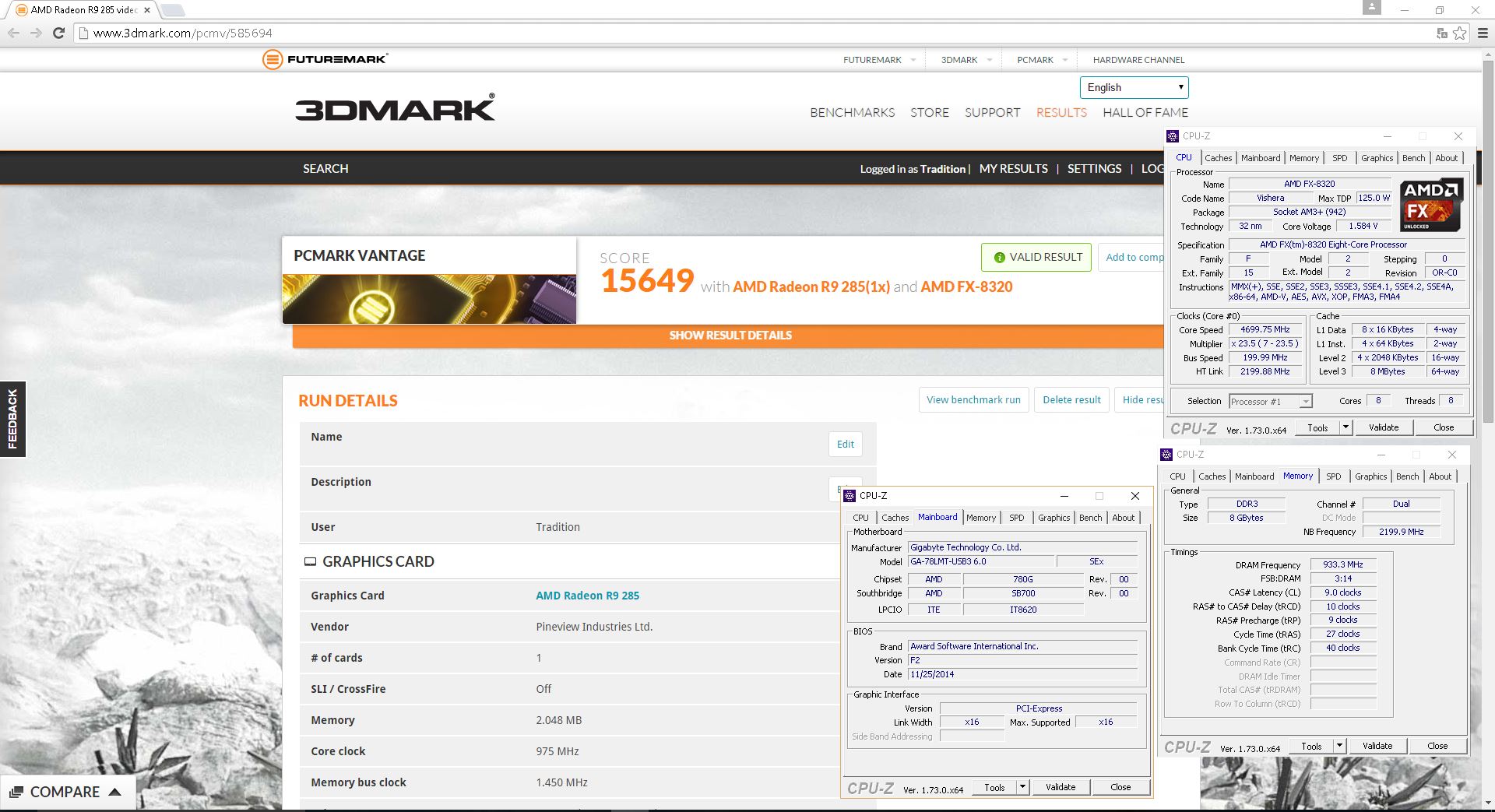The image size is (1495, 812).
Task: Open the Processor #1 selection dropdown
Action: coord(1271,402)
